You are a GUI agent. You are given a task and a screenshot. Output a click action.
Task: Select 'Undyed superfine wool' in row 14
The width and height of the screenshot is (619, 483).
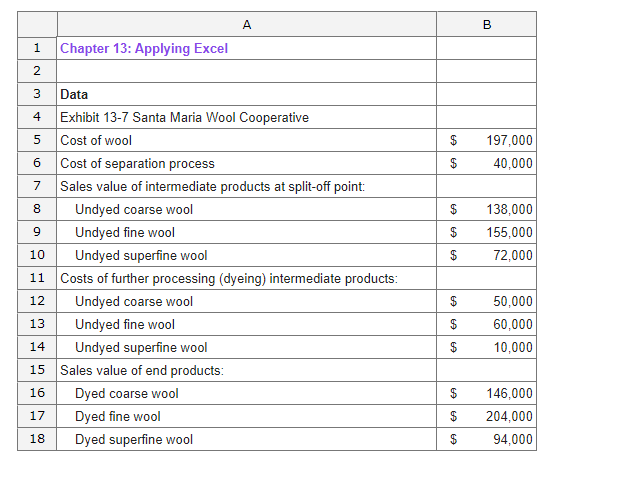tap(247, 347)
